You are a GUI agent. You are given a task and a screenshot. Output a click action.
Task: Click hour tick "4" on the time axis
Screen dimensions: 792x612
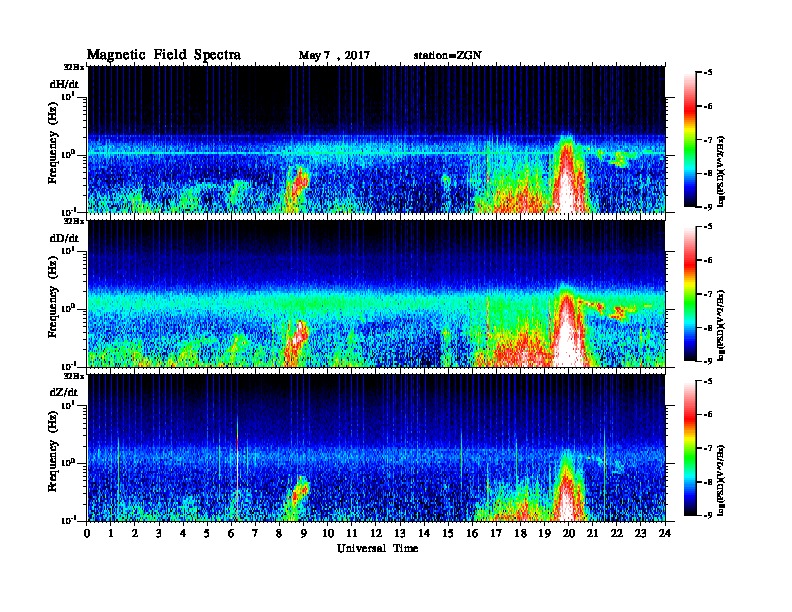pos(183,534)
